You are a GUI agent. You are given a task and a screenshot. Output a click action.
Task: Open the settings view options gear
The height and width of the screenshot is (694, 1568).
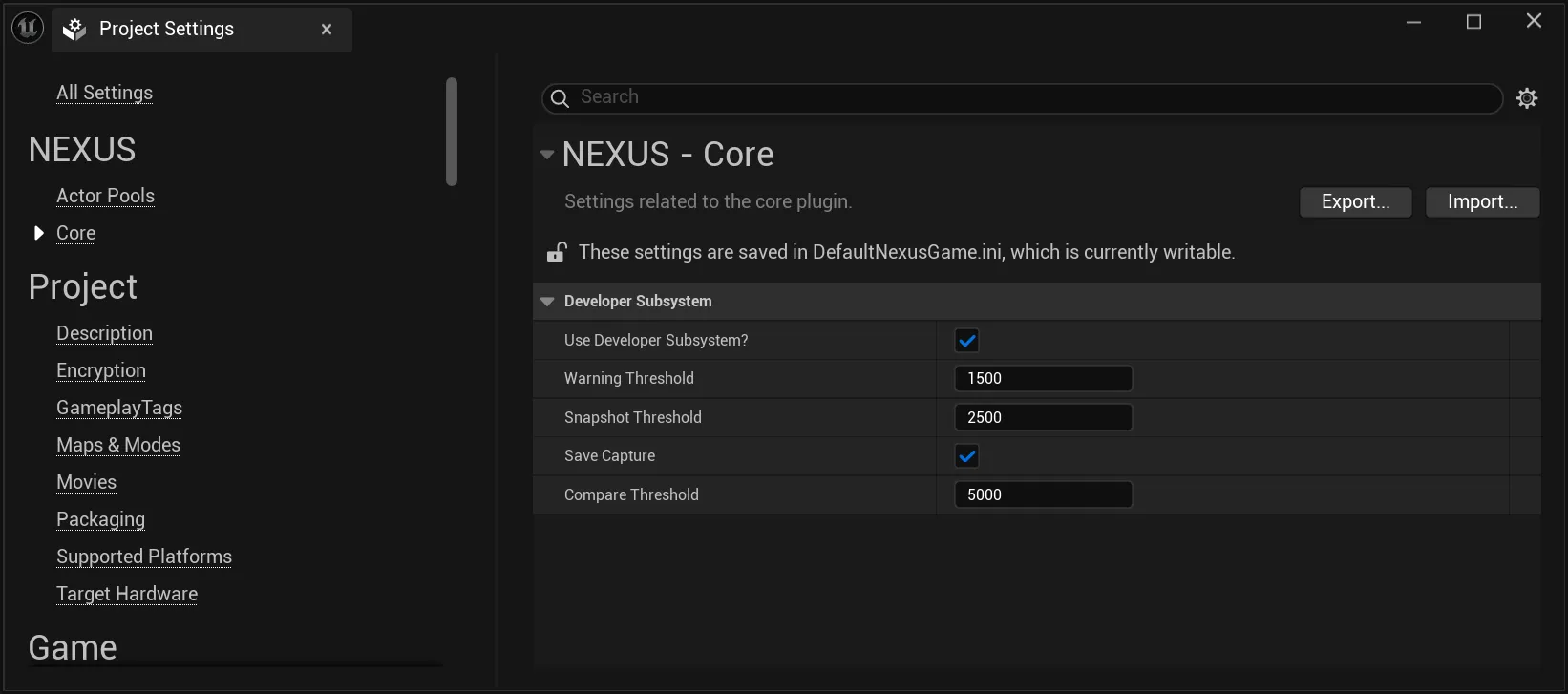coord(1527,98)
